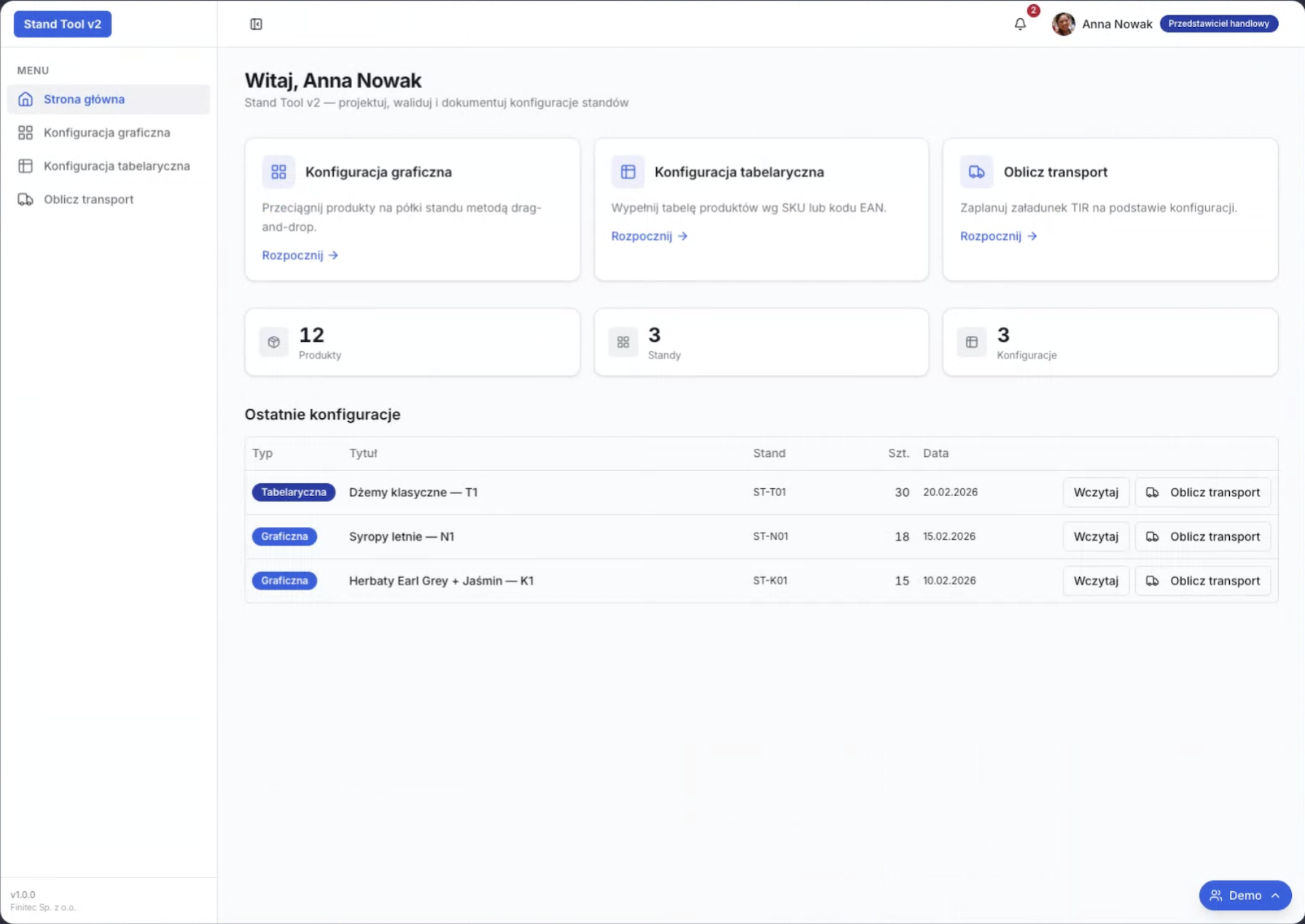The image size is (1305, 924).
Task: Click the table icon in Konfiguracja tabelaryczna card
Action: (x=628, y=172)
